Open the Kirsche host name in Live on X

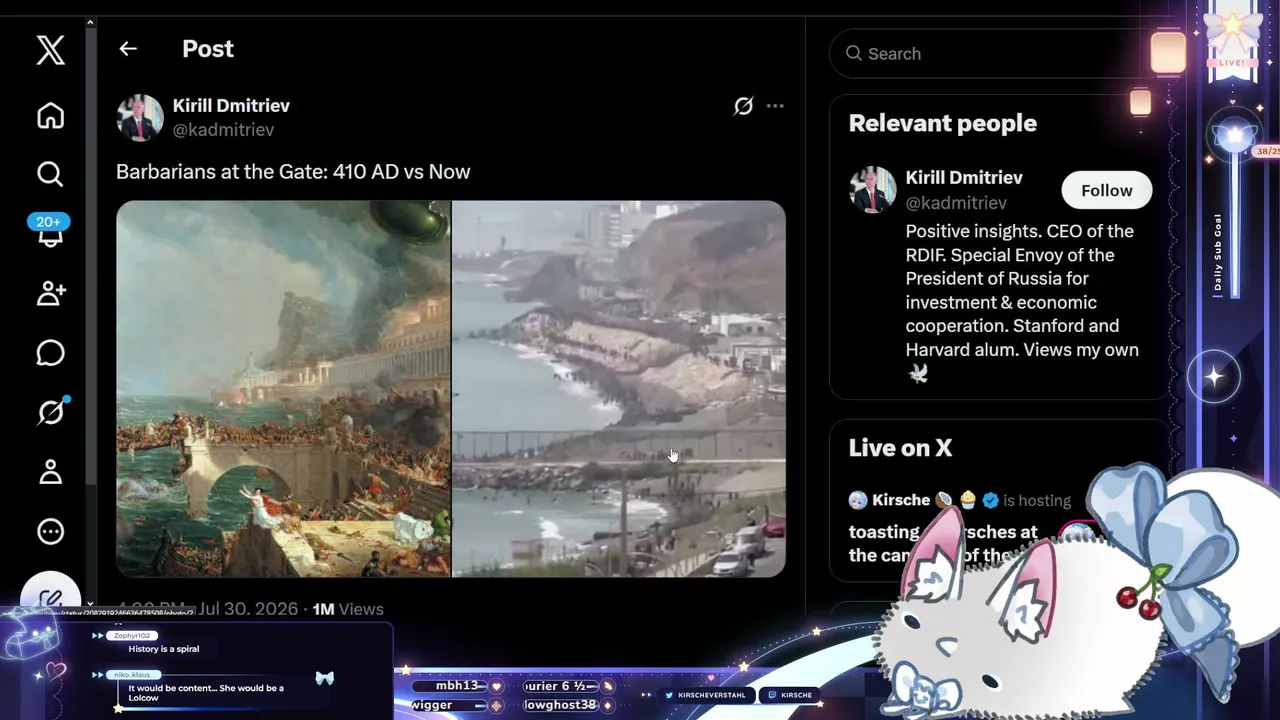click(x=901, y=500)
